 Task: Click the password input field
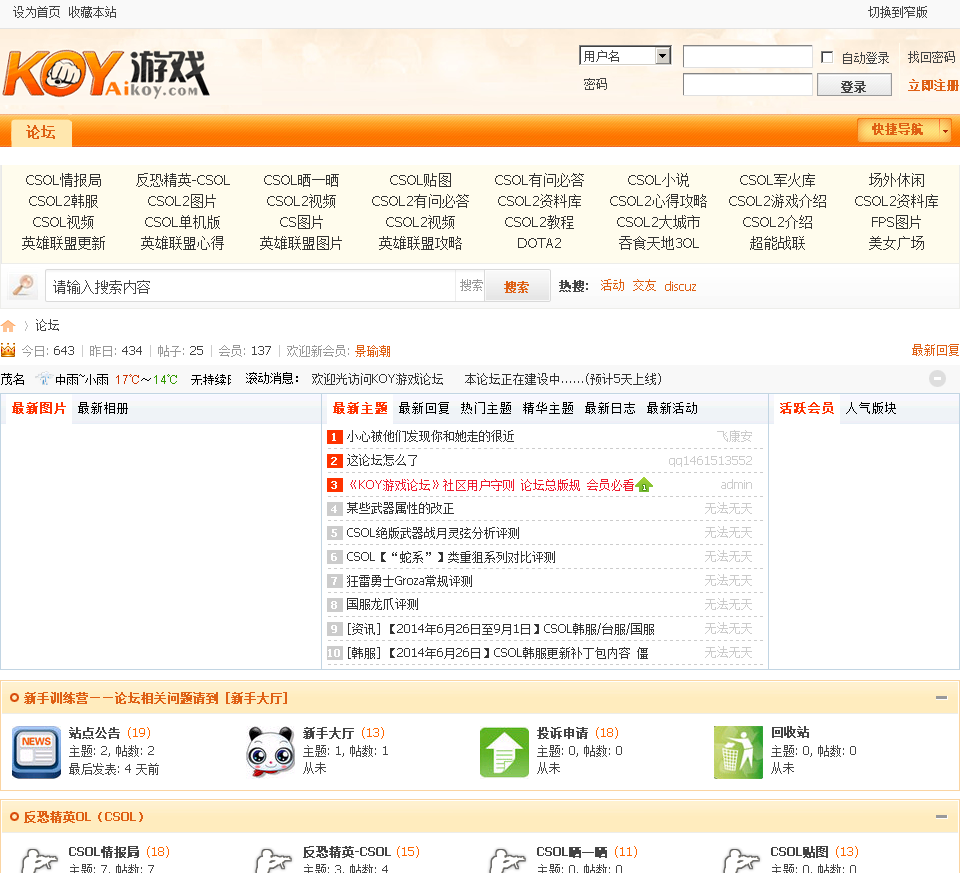pos(748,84)
